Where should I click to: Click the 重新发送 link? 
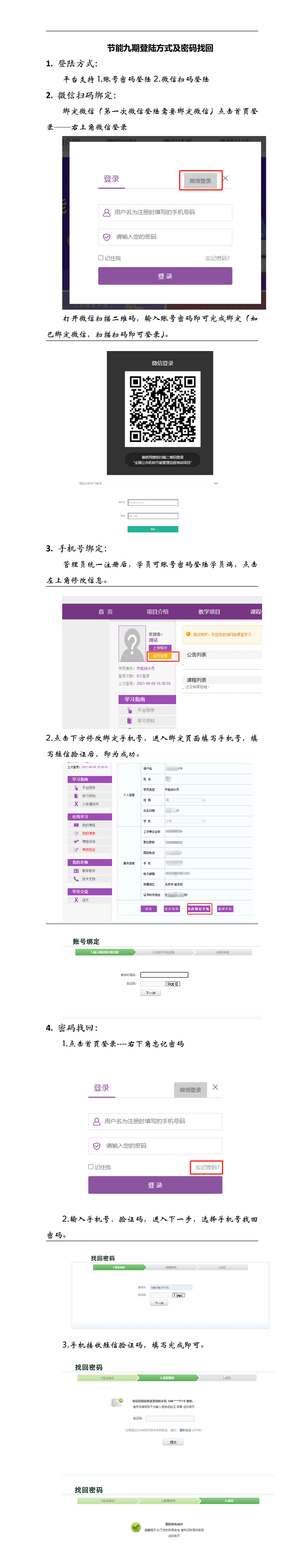185,1430
